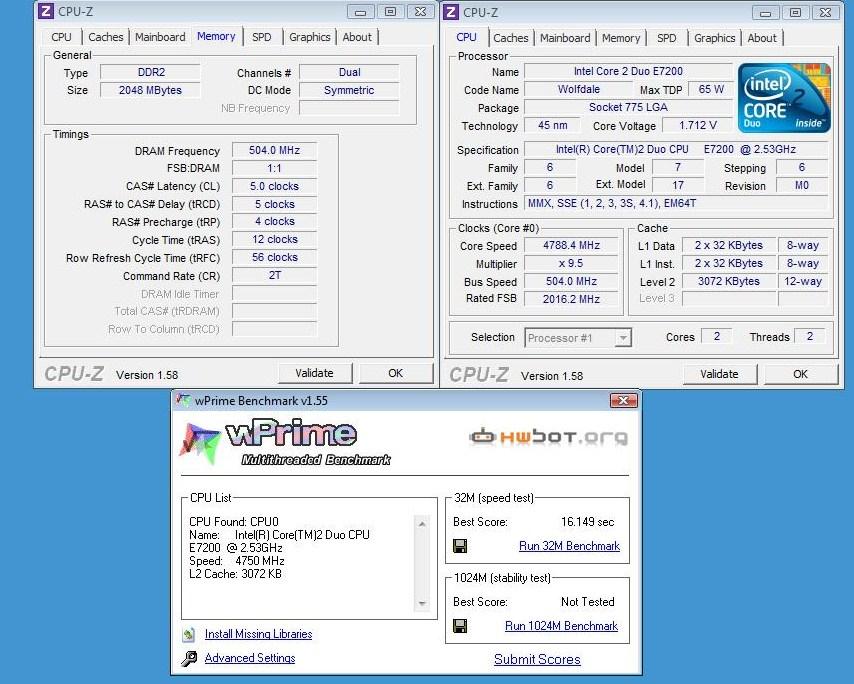Image resolution: width=854 pixels, height=684 pixels.
Task: Open the Processor #1 selection dropdown
Action: click(623, 338)
